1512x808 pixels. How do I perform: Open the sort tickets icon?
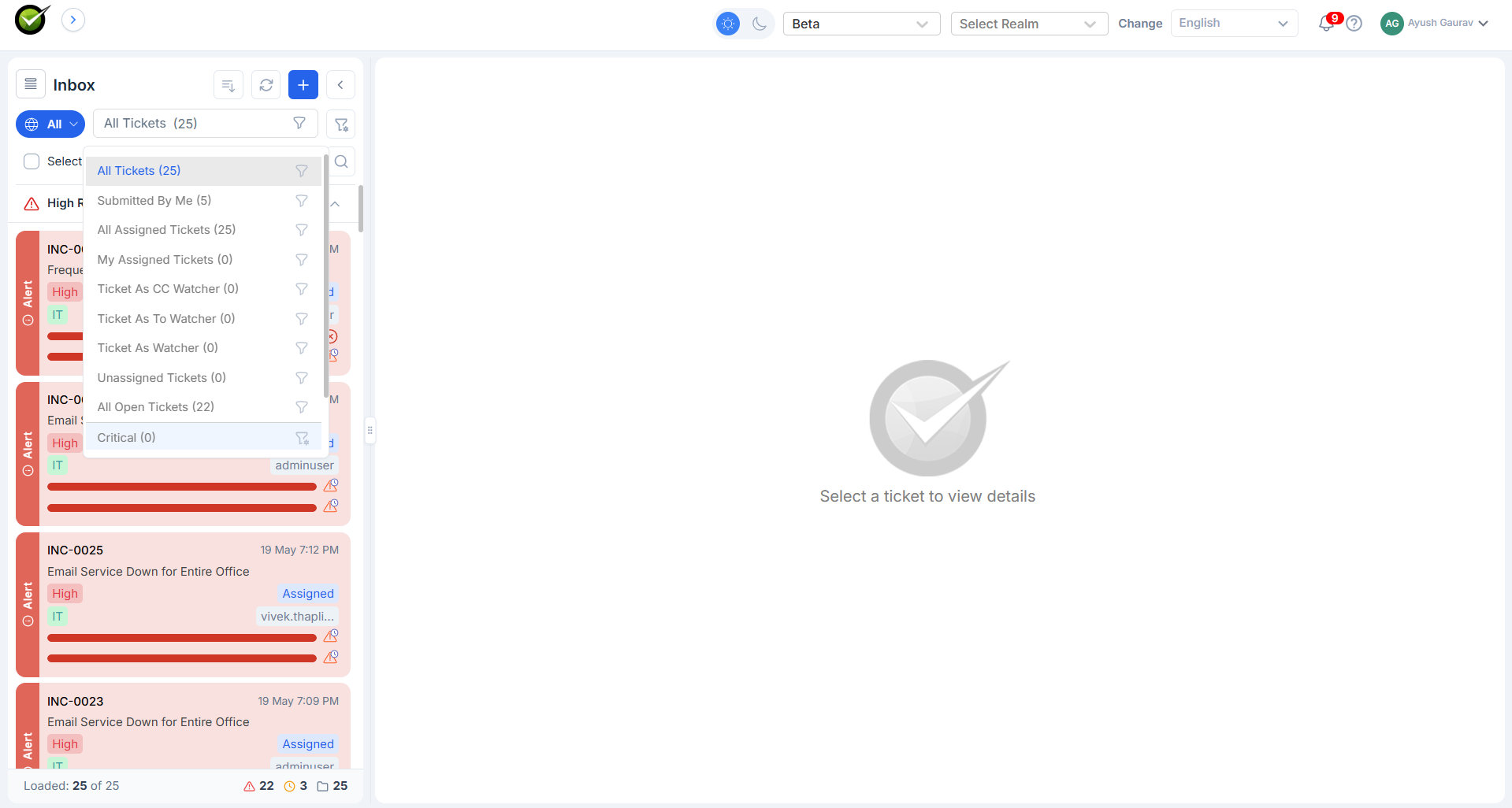(x=228, y=85)
